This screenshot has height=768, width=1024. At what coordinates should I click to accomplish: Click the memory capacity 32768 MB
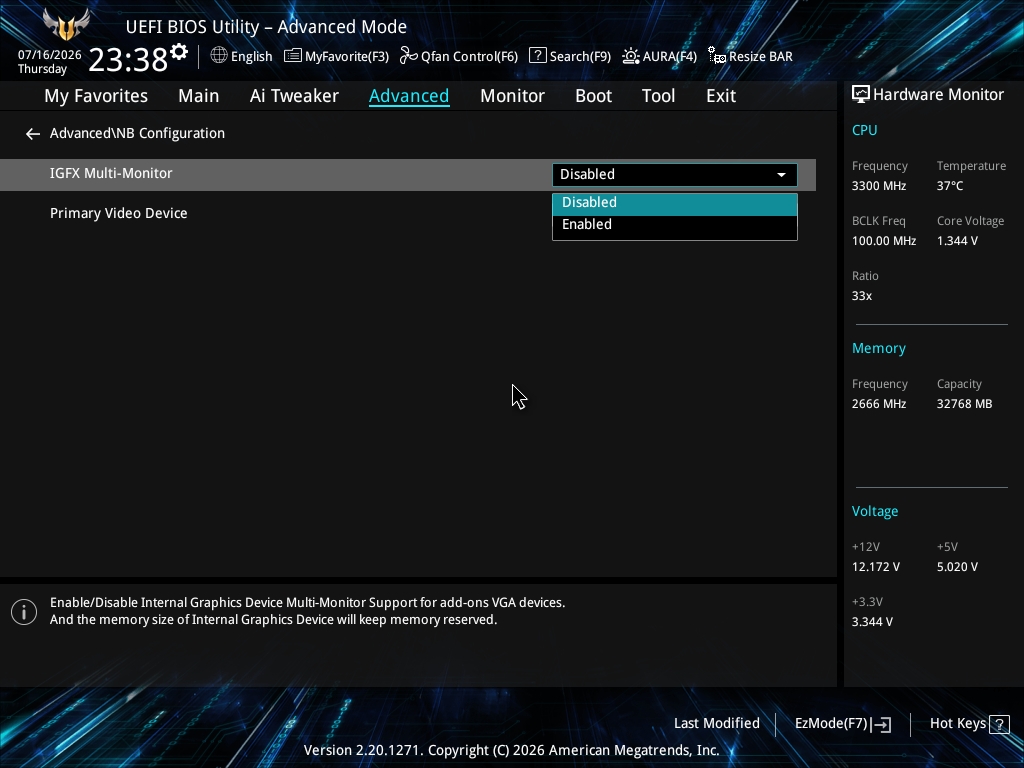[964, 404]
